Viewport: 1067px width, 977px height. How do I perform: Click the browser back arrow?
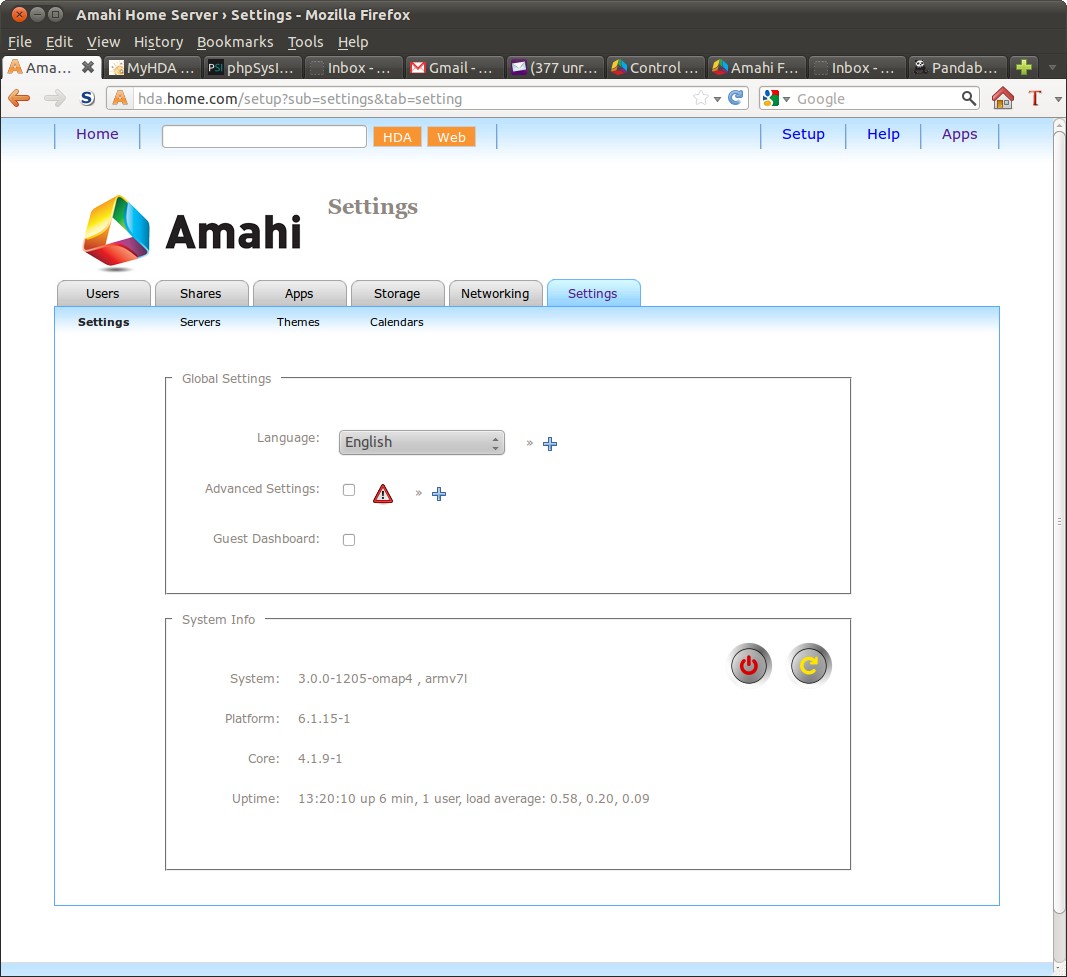pos(19,99)
